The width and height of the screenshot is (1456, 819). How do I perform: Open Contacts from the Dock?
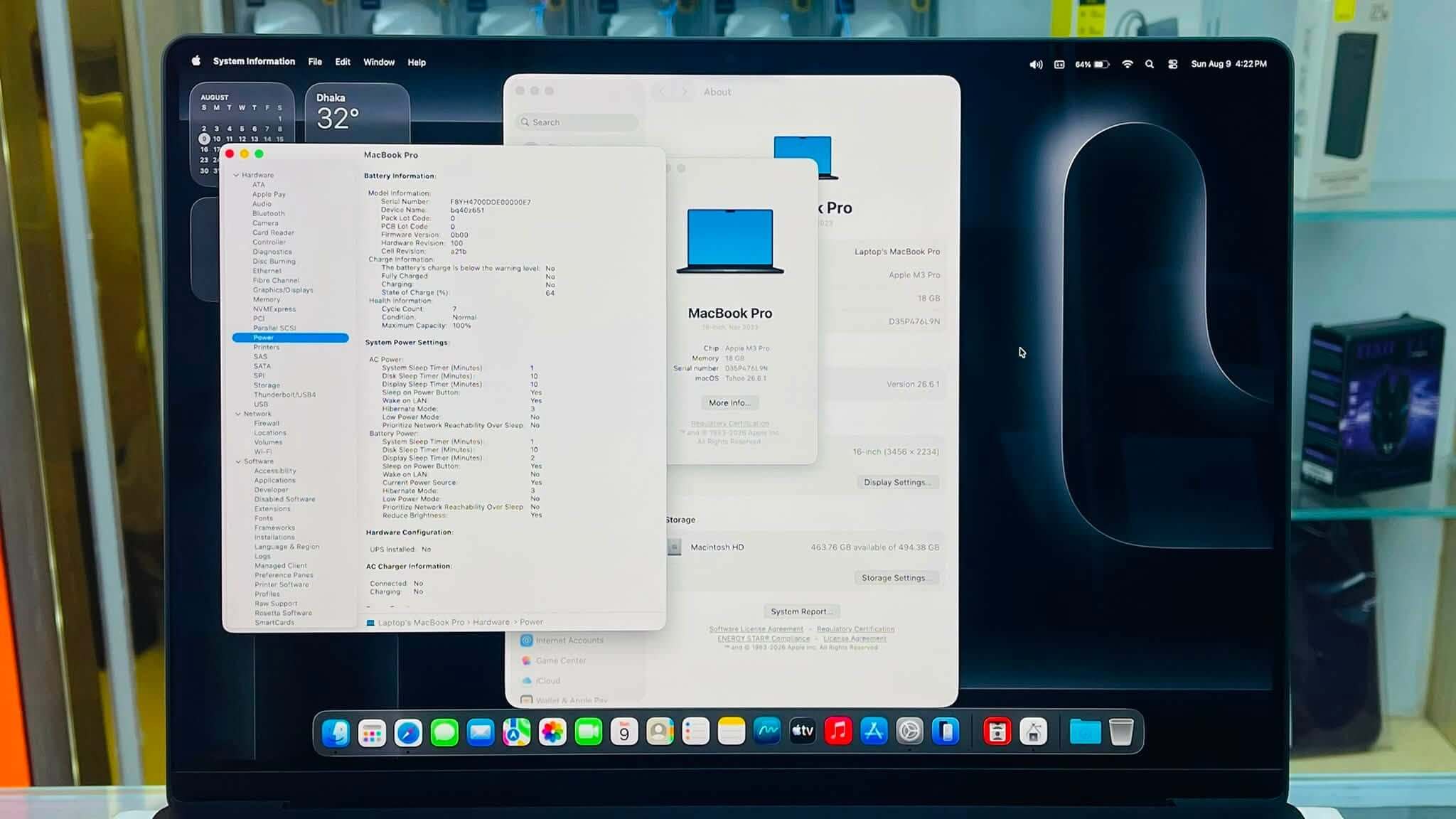tap(660, 732)
